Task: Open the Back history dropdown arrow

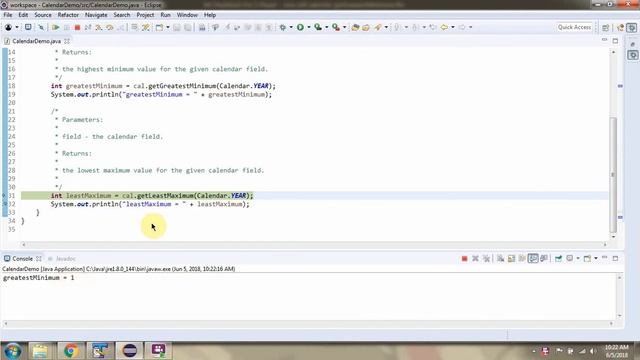Action: click(453, 27)
